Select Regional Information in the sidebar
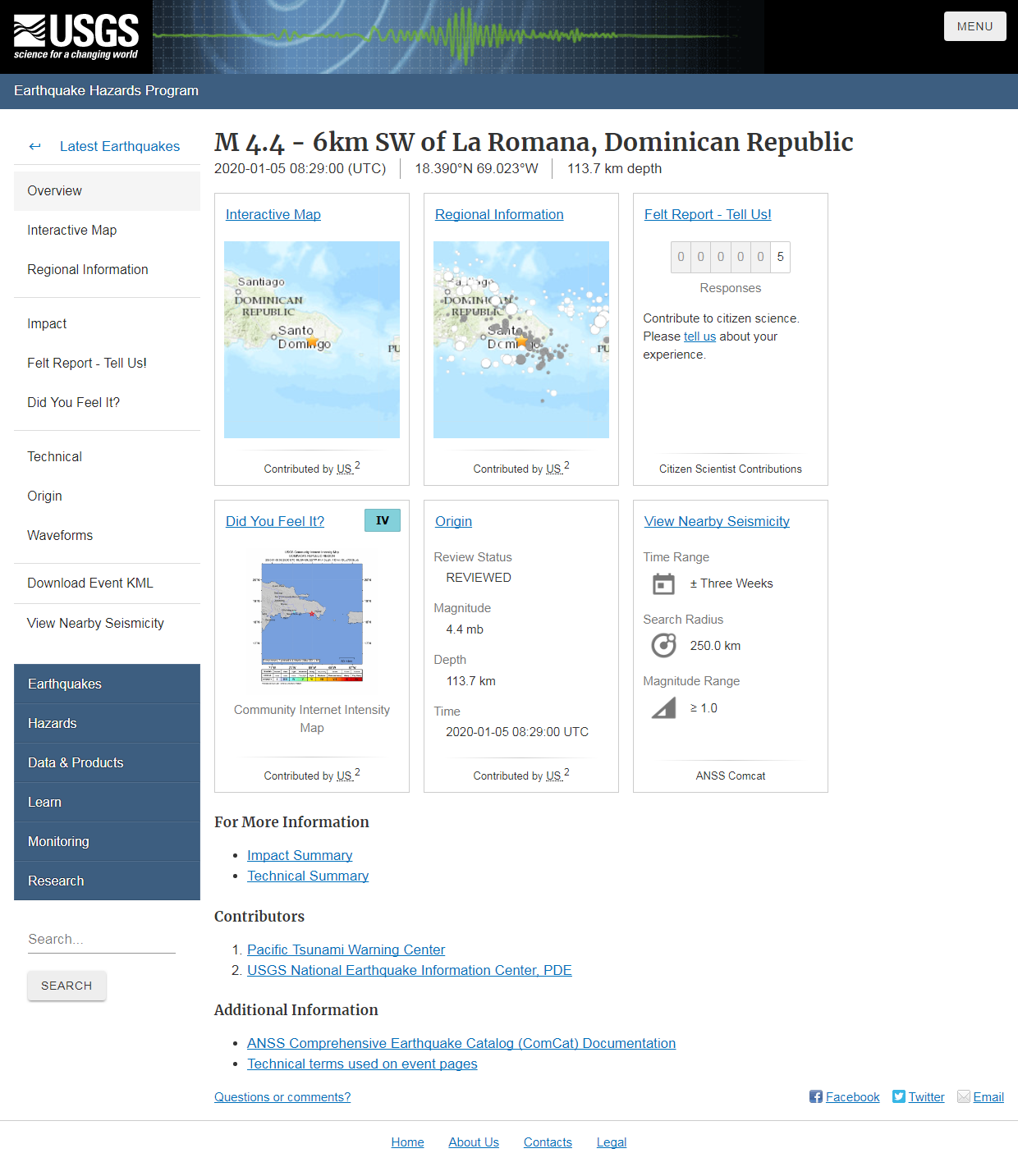Viewport: 1018px width, 1176px height. click(107, 269)
